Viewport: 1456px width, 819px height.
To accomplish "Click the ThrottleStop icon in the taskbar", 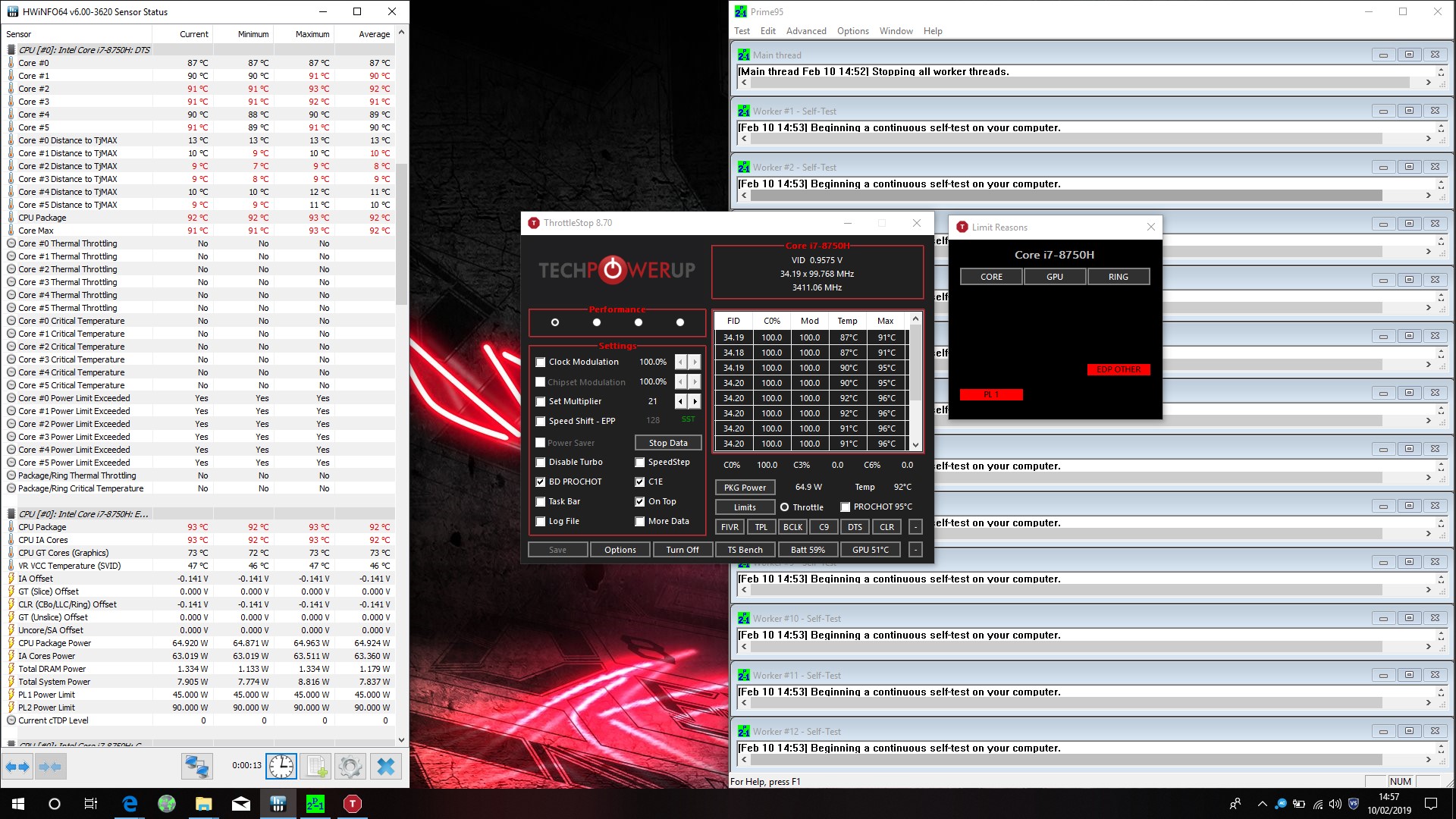I will point(352,804).
